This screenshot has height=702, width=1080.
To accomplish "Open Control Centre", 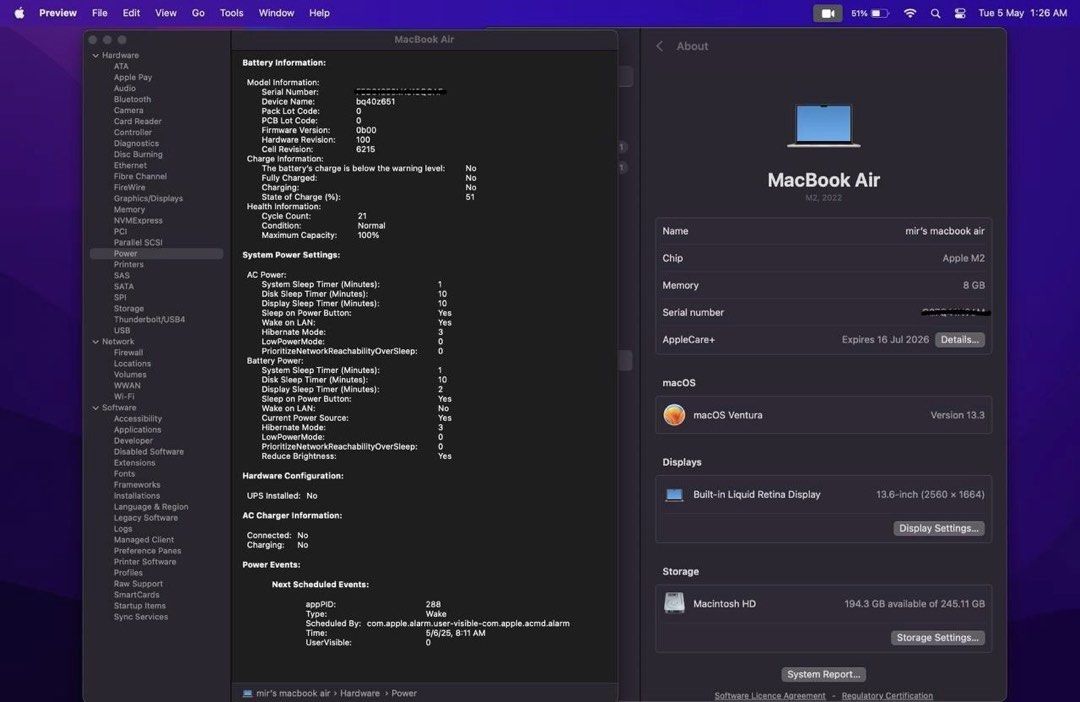I will [x=959, y=13].
